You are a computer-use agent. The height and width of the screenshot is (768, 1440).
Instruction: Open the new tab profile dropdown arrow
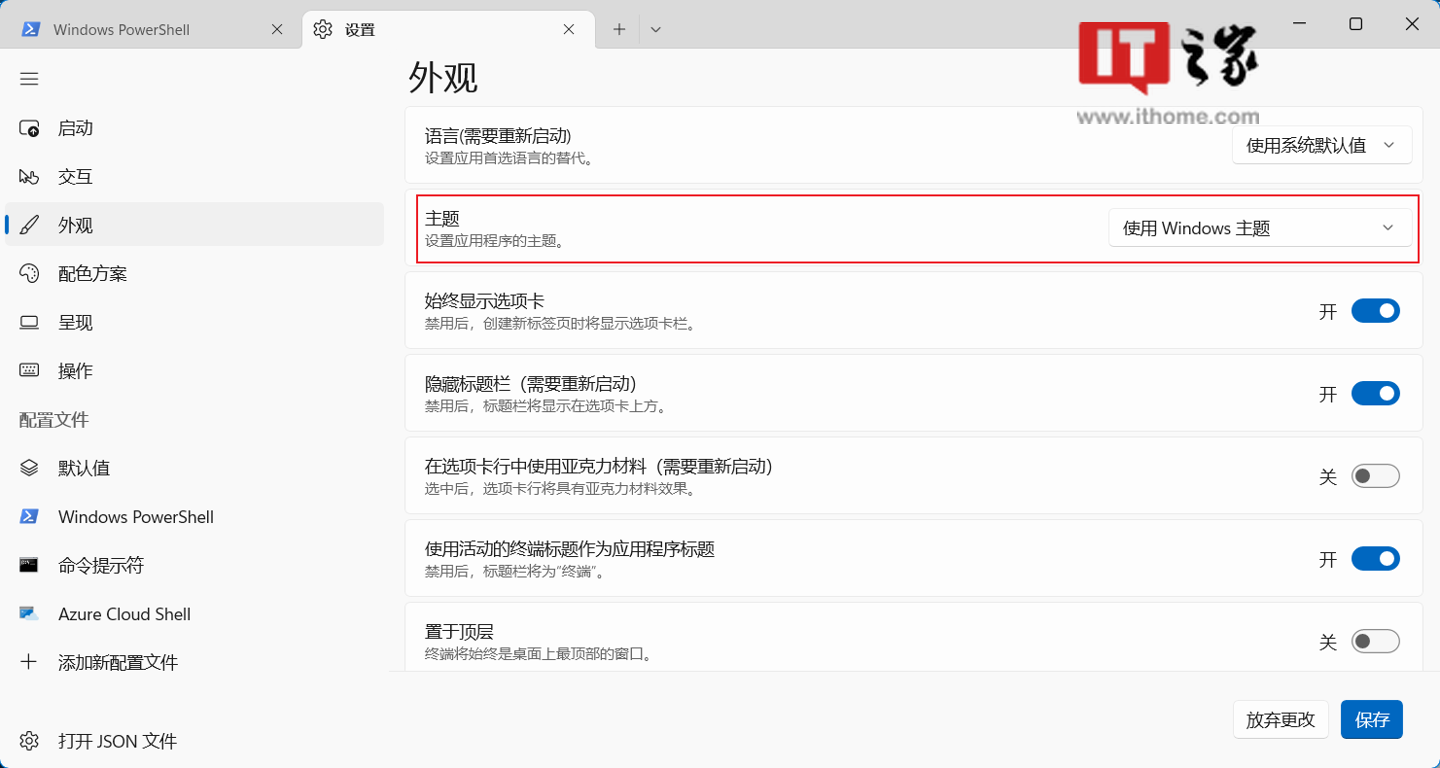655,29
